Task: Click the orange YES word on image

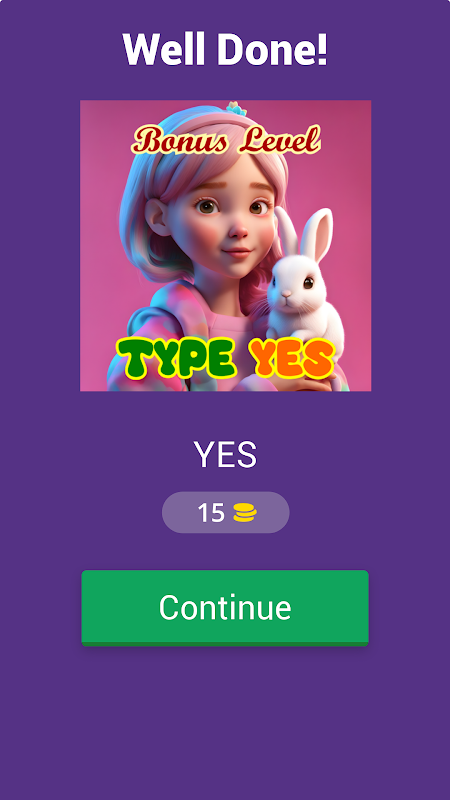Action: [x=292, y=358]
